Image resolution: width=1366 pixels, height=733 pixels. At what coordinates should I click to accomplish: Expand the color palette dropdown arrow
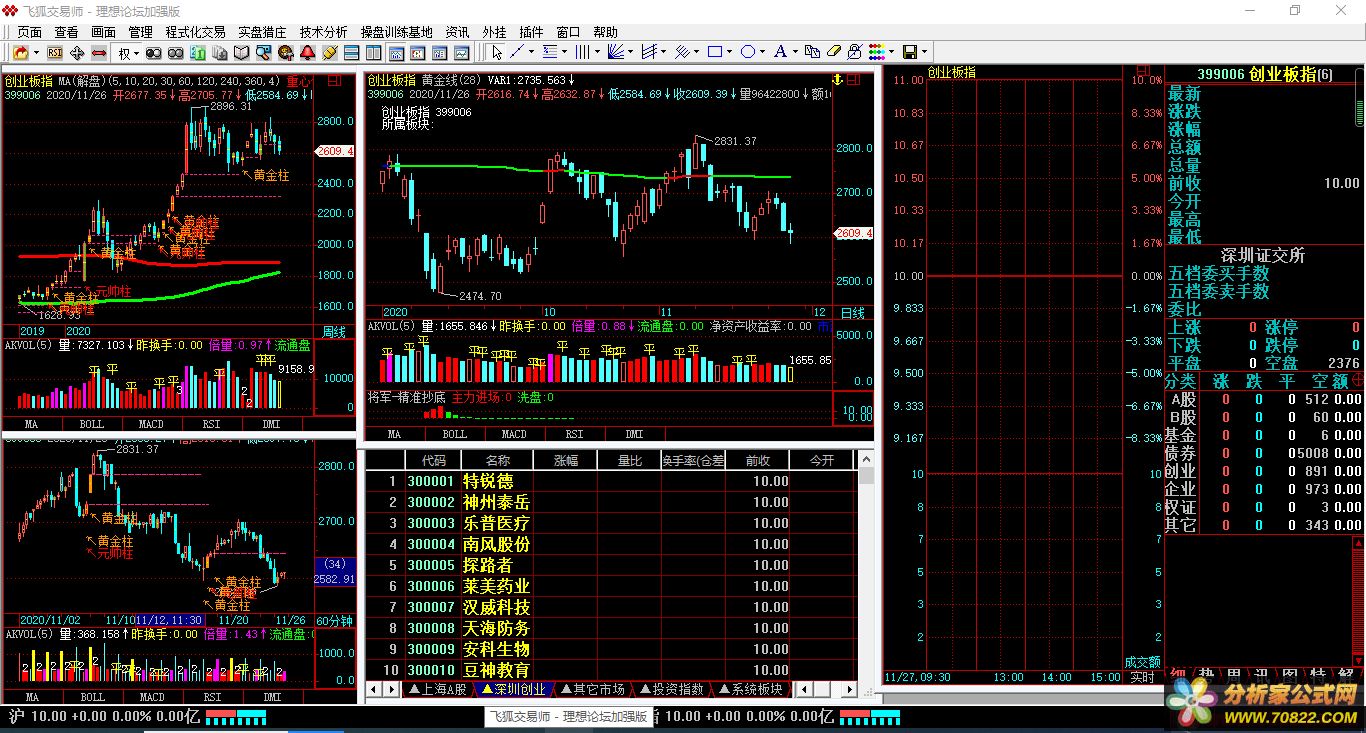[891, 52]
